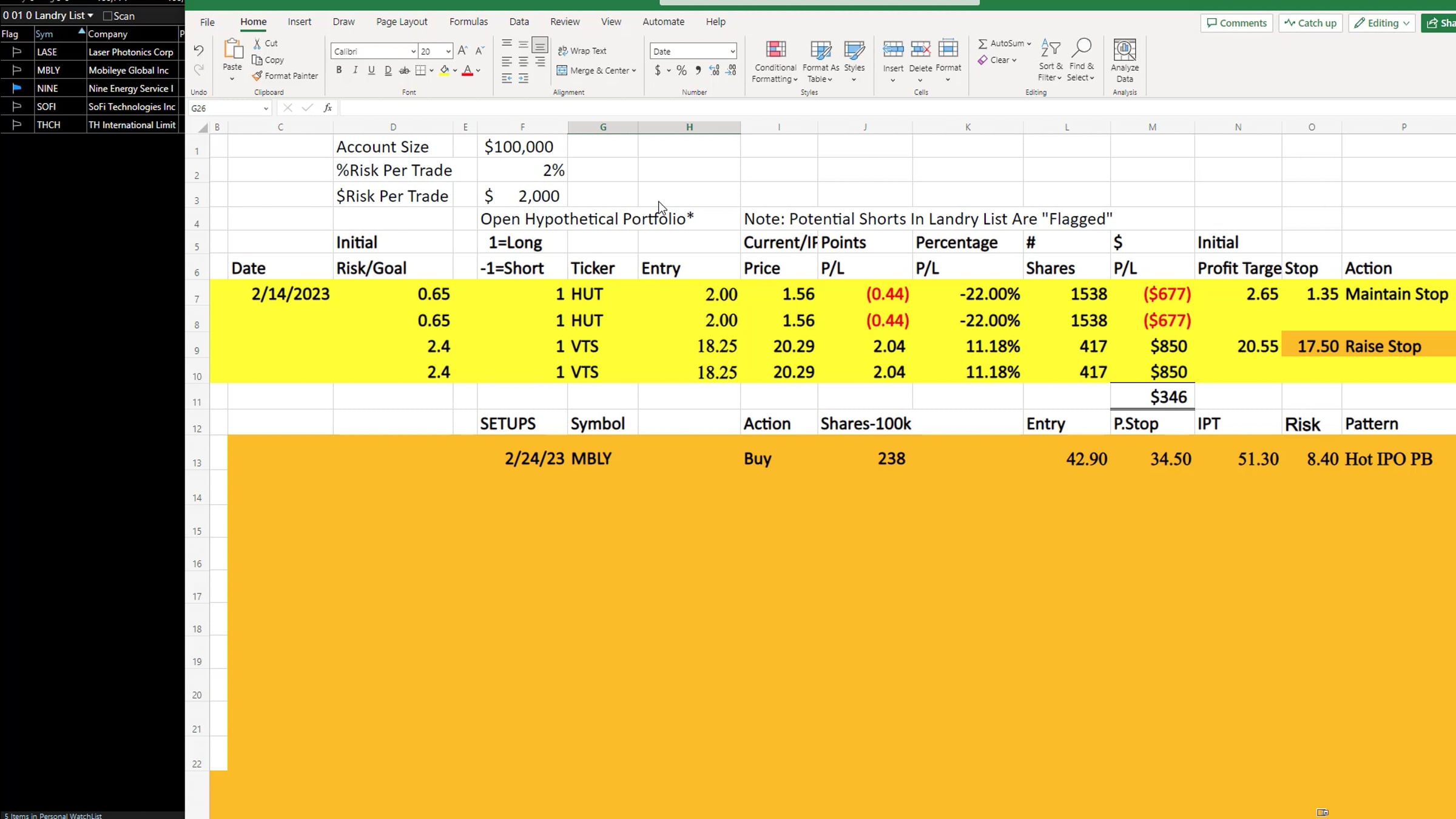Open the Data ribbon tab
Image resolution: width=1456 pixels, height=819 pixels.
pos(519,22)
